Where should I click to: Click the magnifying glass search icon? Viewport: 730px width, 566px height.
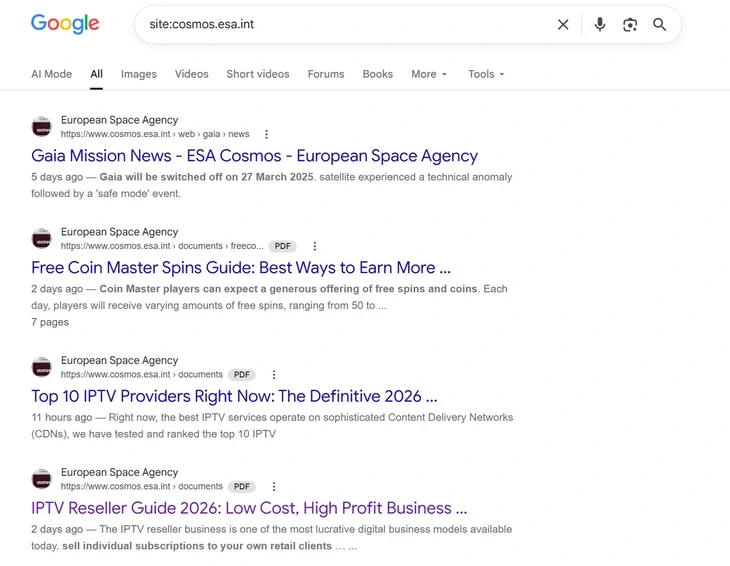[659, 25]
